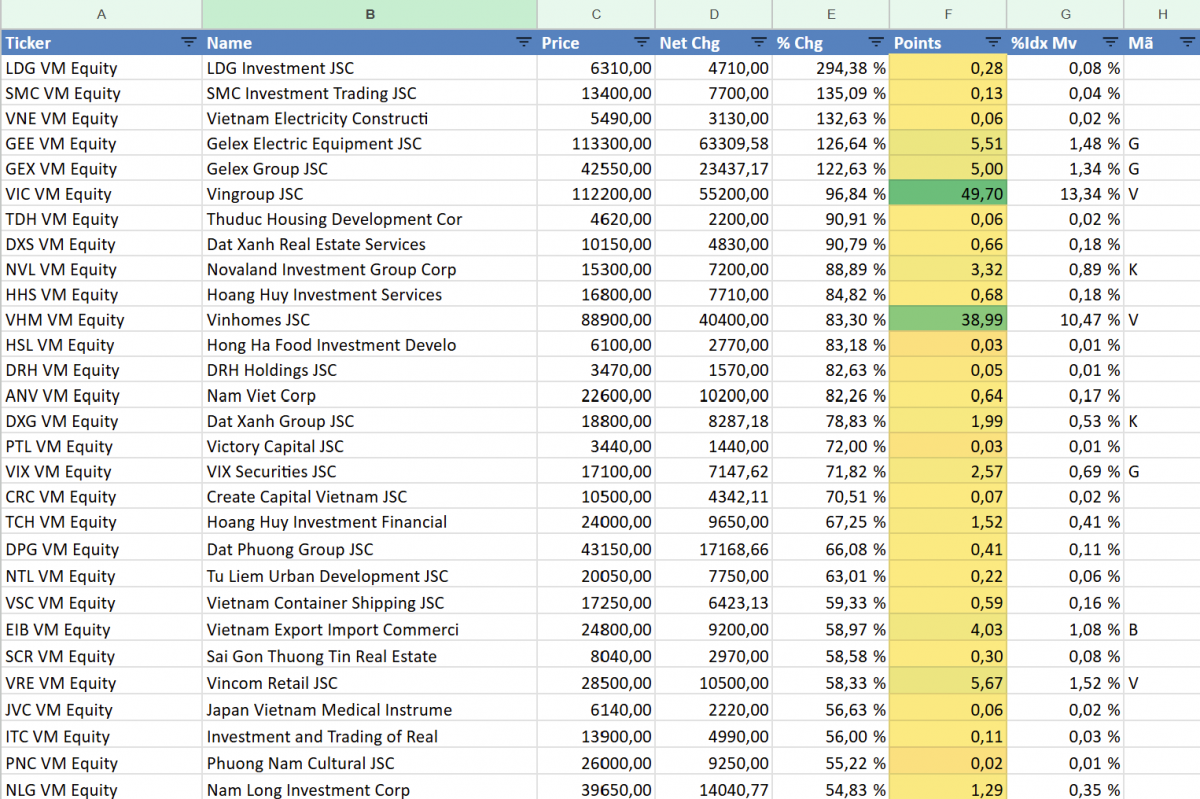Screen dimensions: 1200x799
Task: Select Vietnam Container Shipping JSC cell
Action: point(370,603)
